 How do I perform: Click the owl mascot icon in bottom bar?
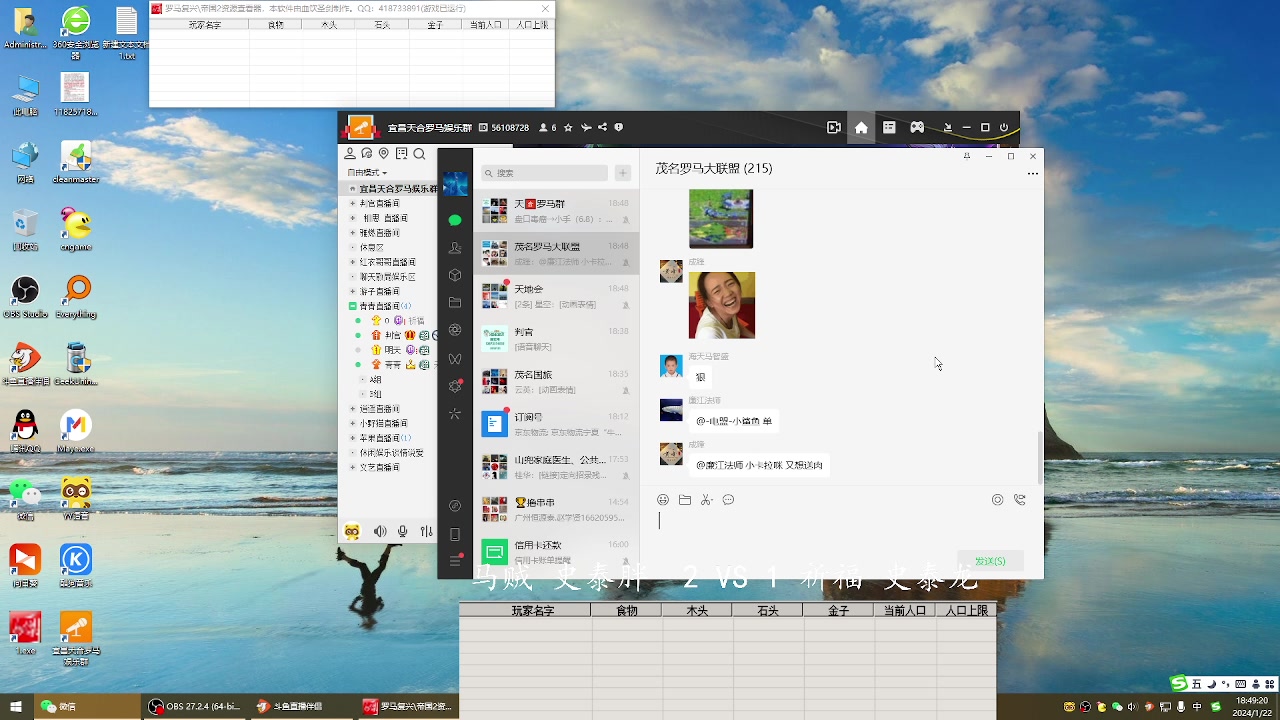(x=352, y=532)
